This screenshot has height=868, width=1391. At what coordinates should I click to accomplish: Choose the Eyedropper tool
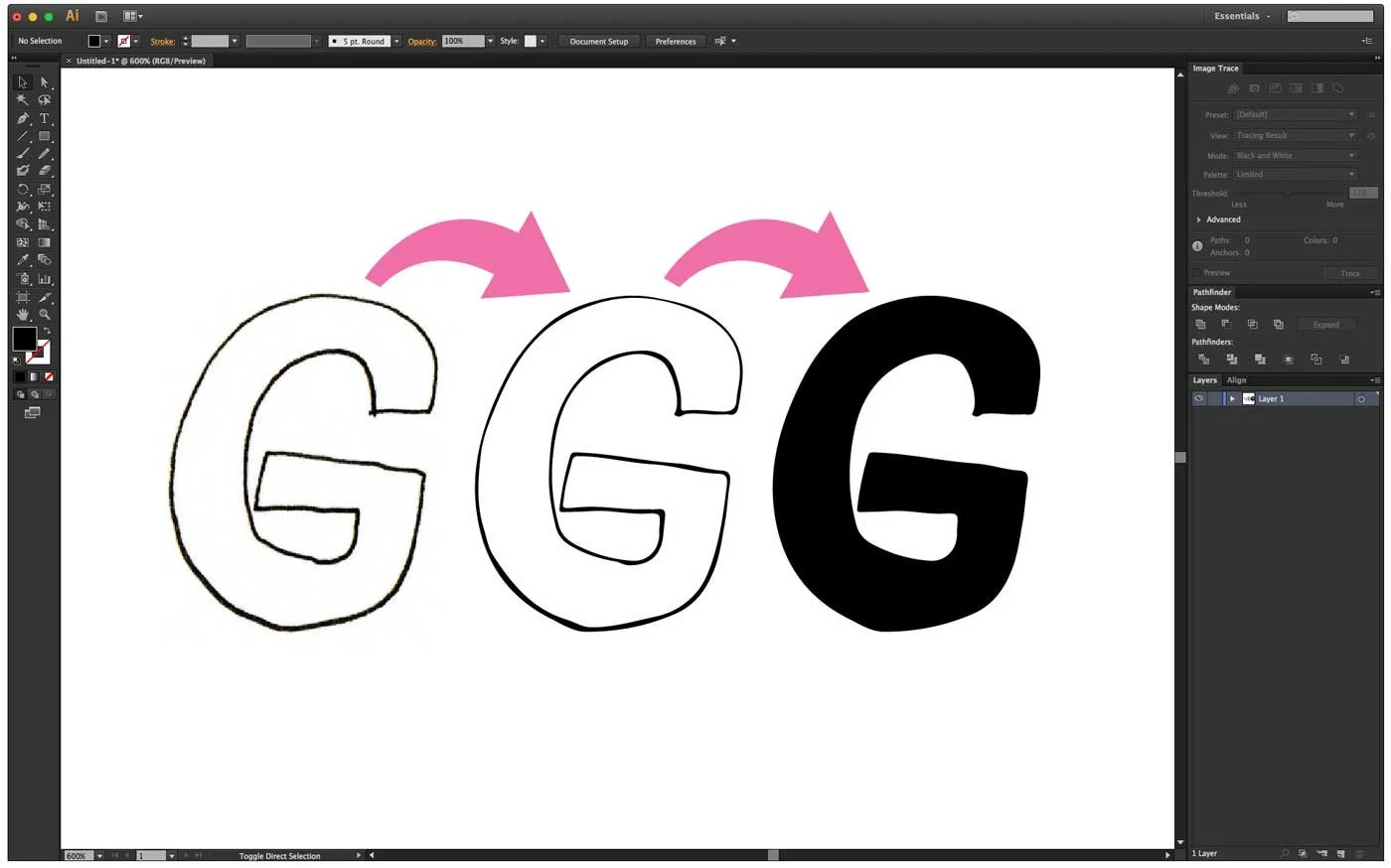23,259
